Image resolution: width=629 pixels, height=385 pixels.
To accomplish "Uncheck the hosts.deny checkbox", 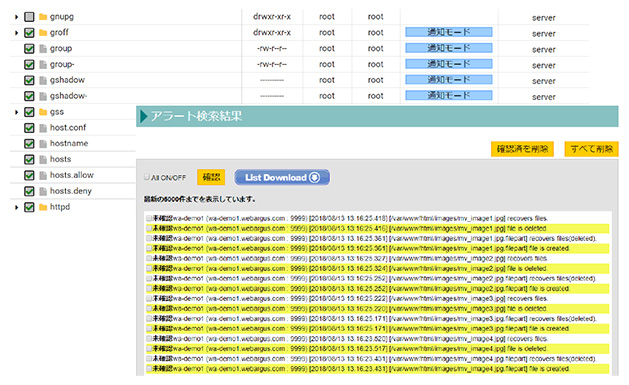I will [29, 191].
